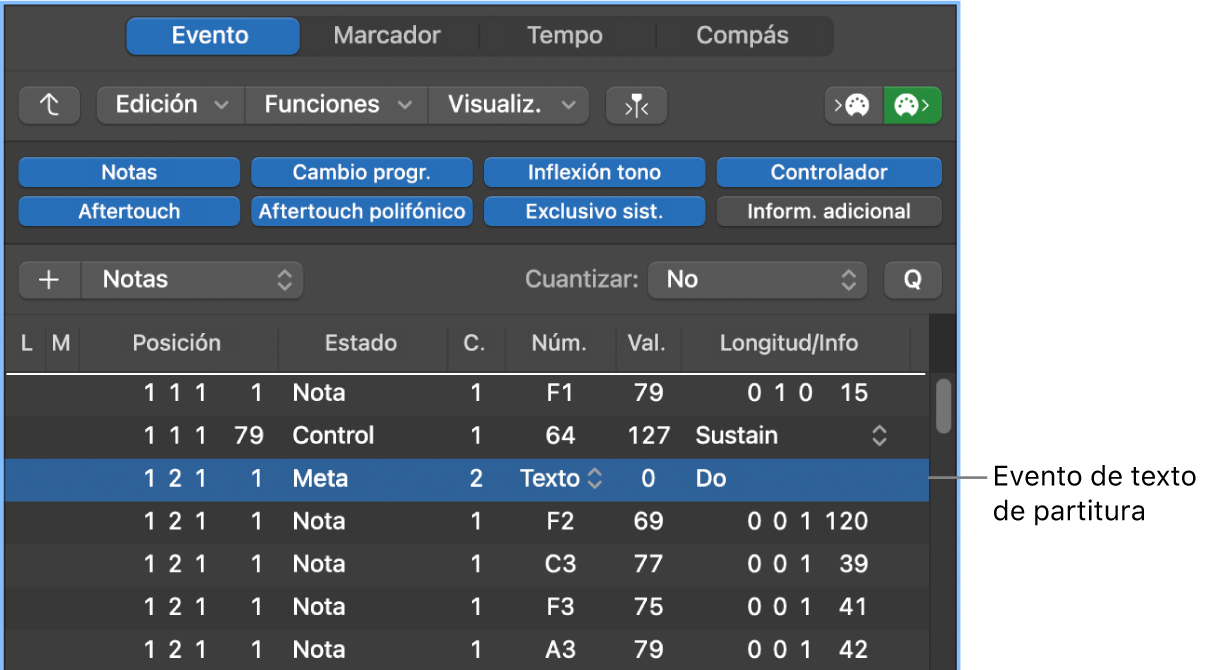Toggle the Inform. adicional filter
Screen dimensions: 1210x670
pyautogui.click(x=828, y=210)
